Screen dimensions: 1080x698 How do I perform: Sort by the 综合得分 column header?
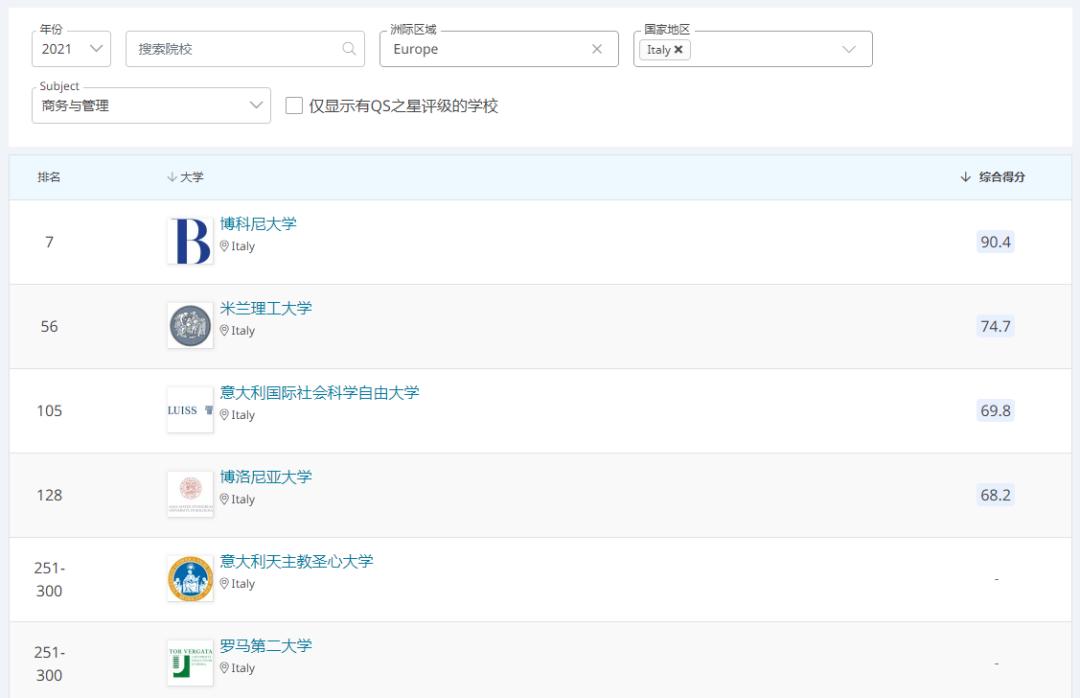[x=1002, y=177]
